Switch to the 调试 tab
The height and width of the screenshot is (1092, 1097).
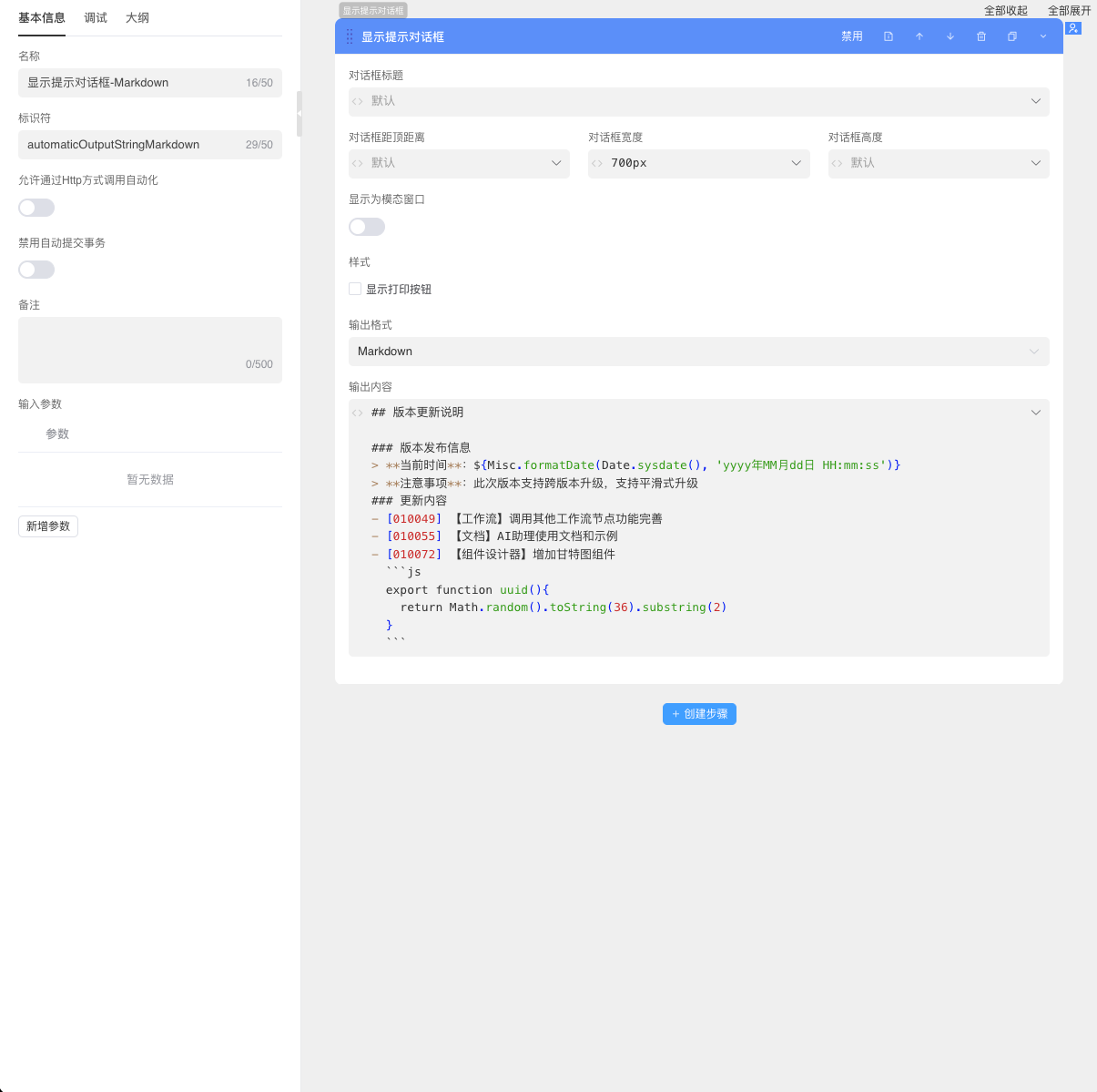coord(96,18)
